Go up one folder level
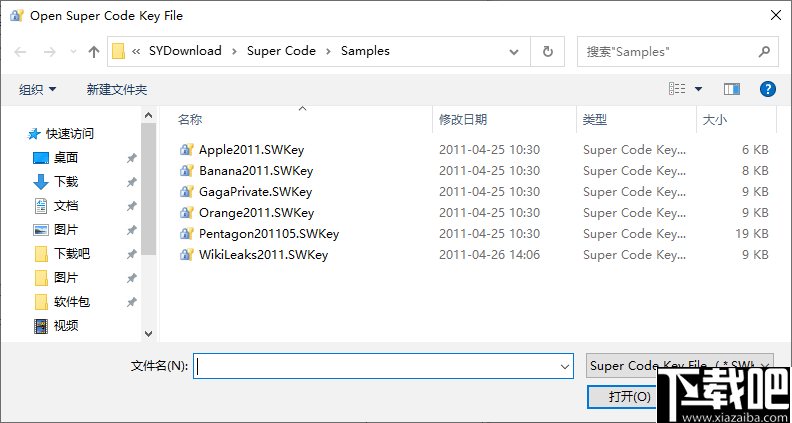 pos(93,52)
